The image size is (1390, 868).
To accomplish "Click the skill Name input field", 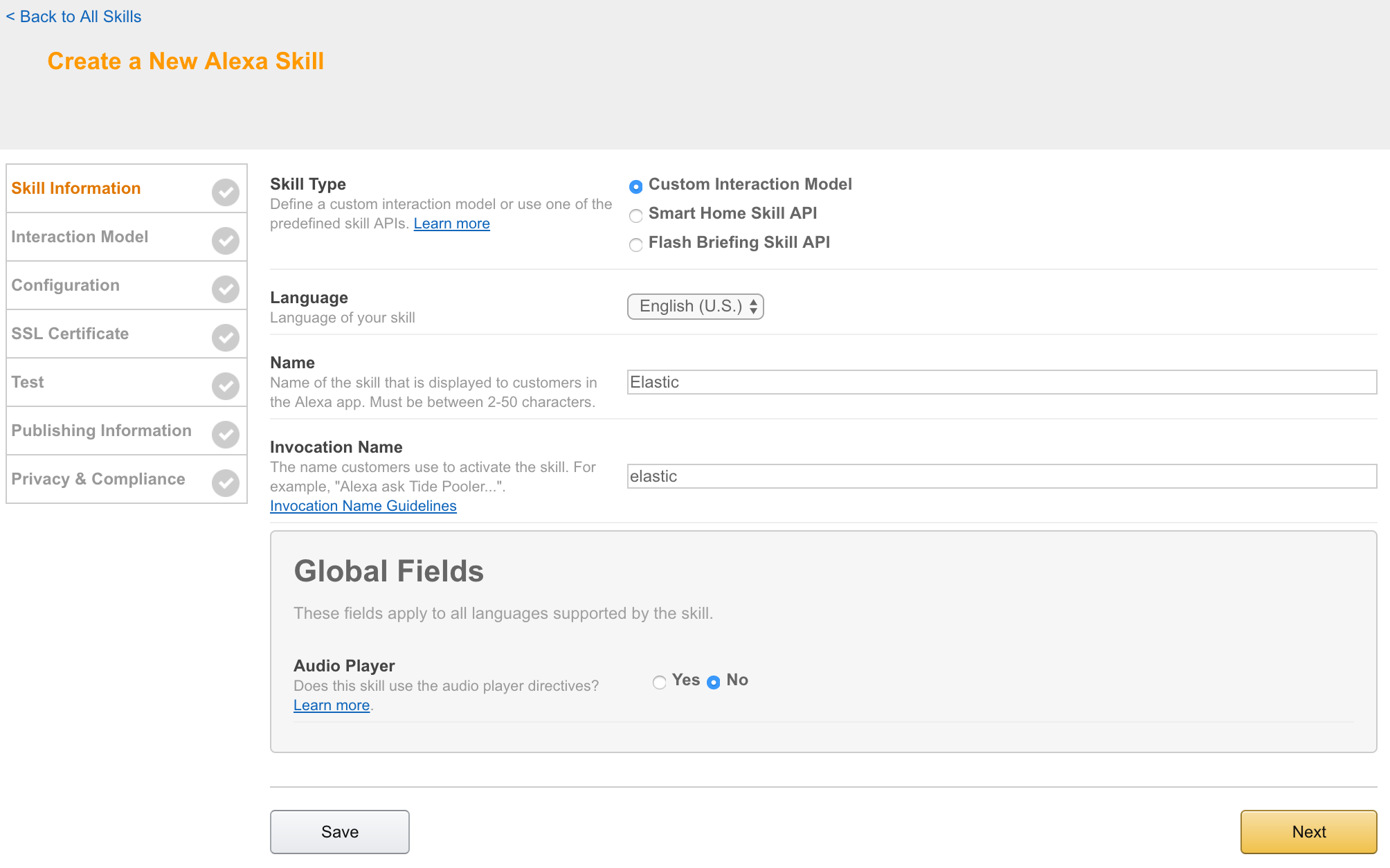I will pos(1001,382).
